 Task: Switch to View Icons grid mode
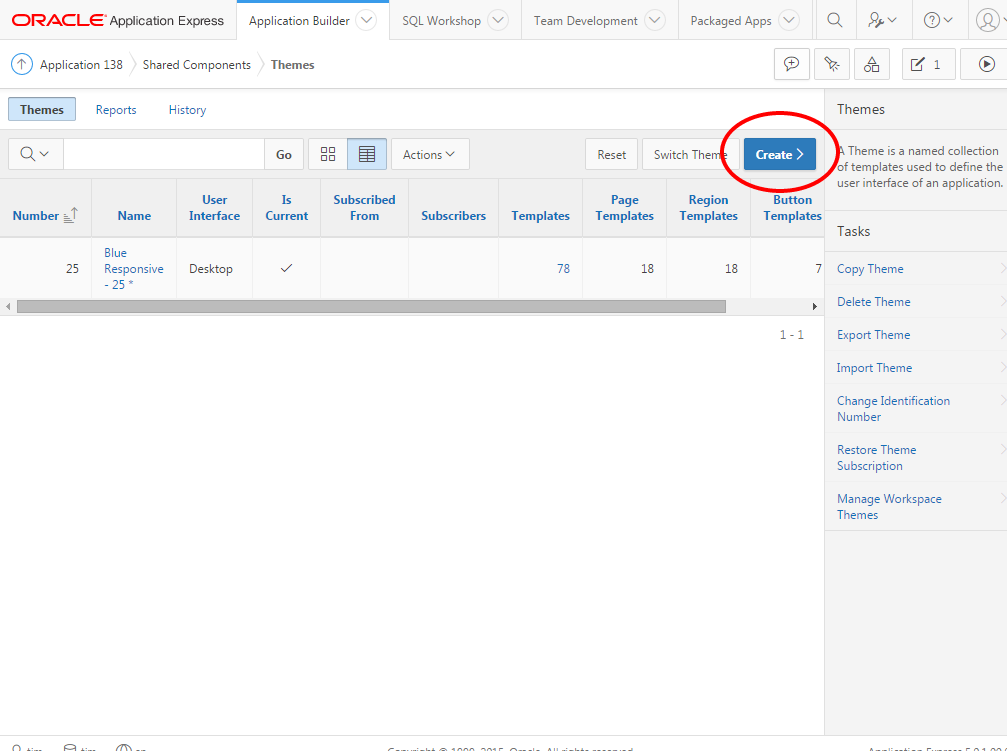point(328,154)
